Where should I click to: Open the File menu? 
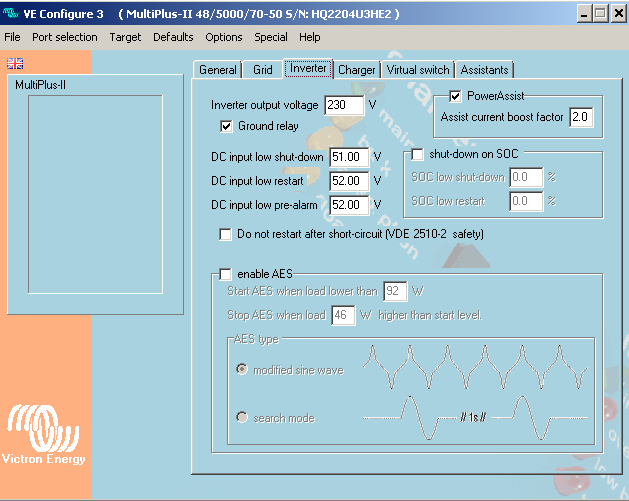[12, 37]
